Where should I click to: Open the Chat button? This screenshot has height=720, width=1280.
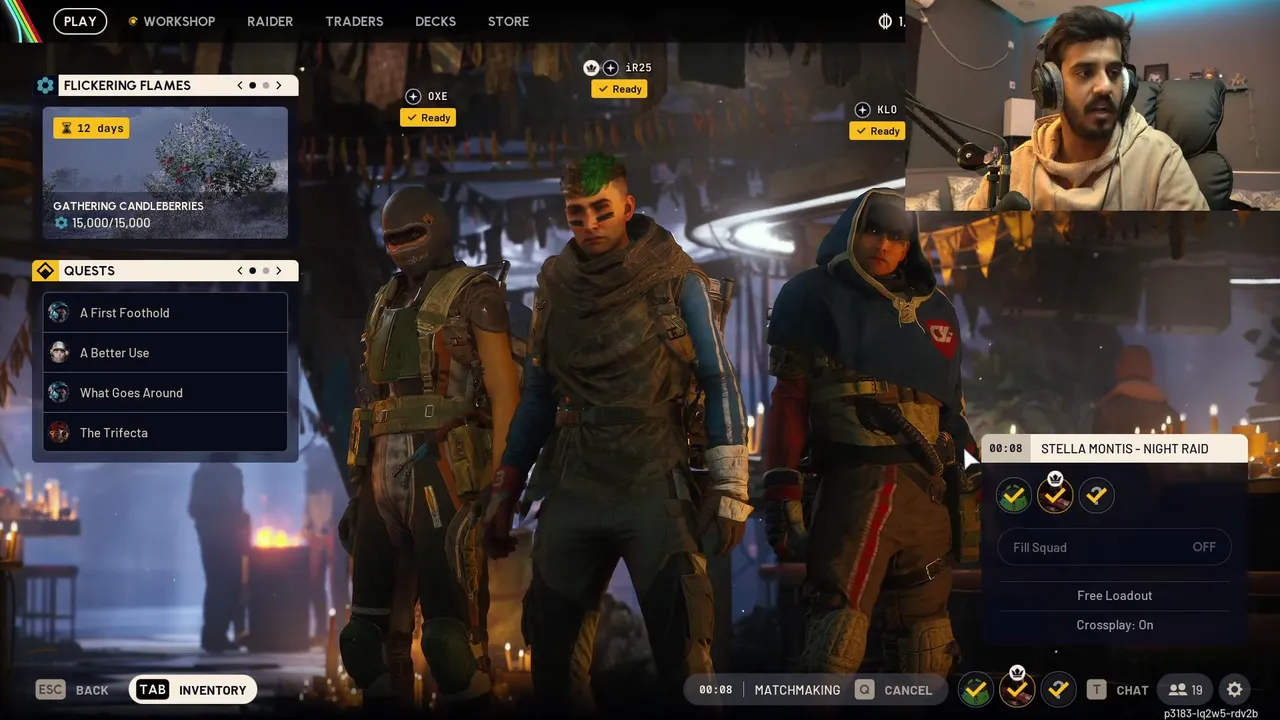click(x=1118, y=690)
